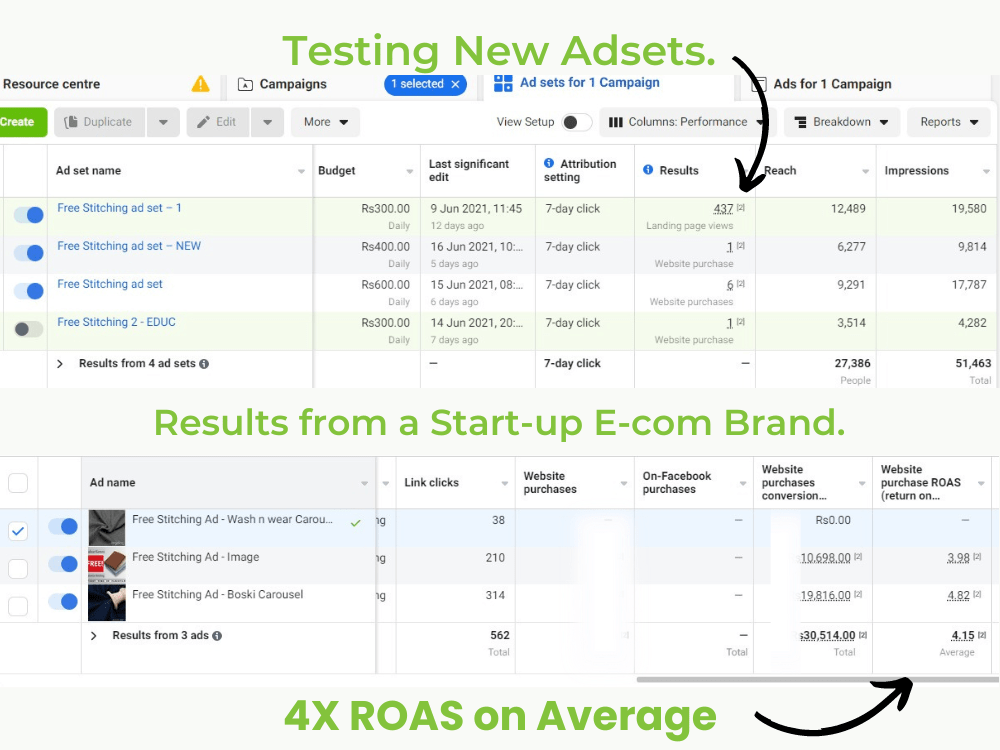Click the horizontal scrollbar under the ads table
1000x750 pixels.
point(818,680)
